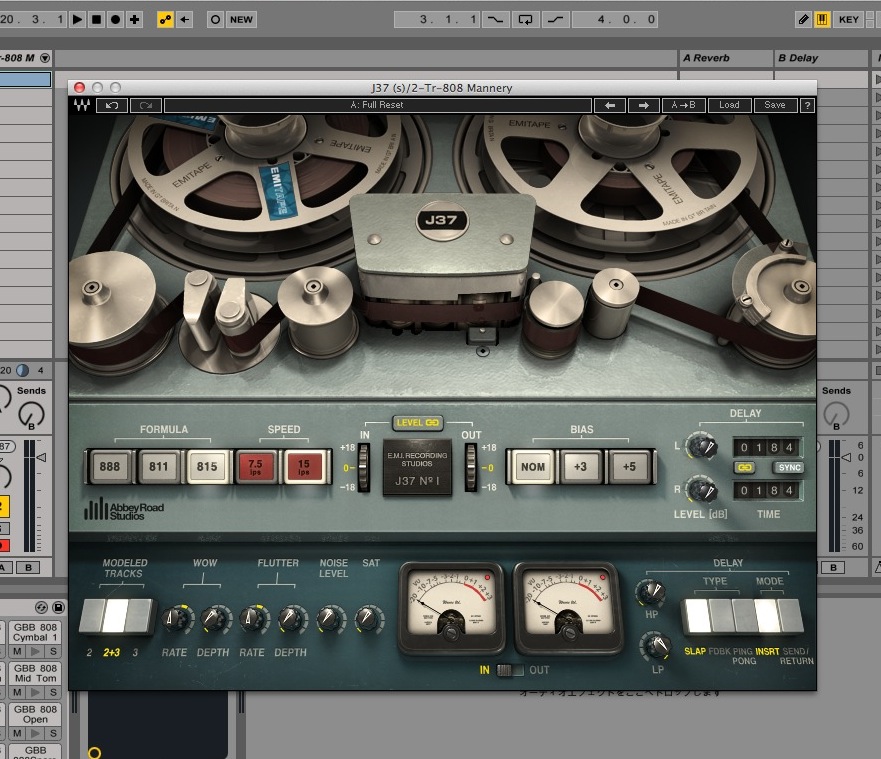The height and width of the screenshot is (759, 881).
Task: Select the B Delay return track header
Action: click(x=821, y=58)
